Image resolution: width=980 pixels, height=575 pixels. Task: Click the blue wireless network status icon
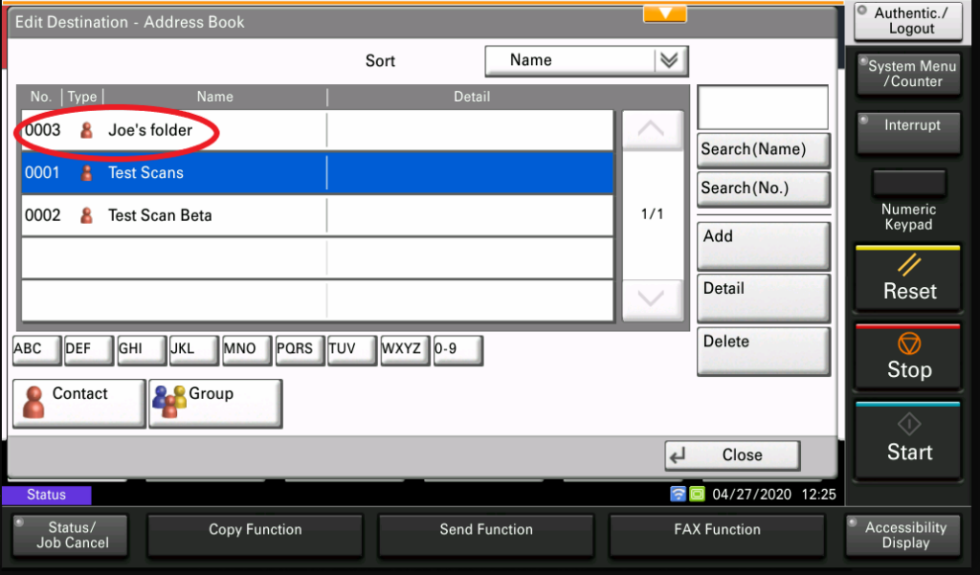tap(678, 494)
